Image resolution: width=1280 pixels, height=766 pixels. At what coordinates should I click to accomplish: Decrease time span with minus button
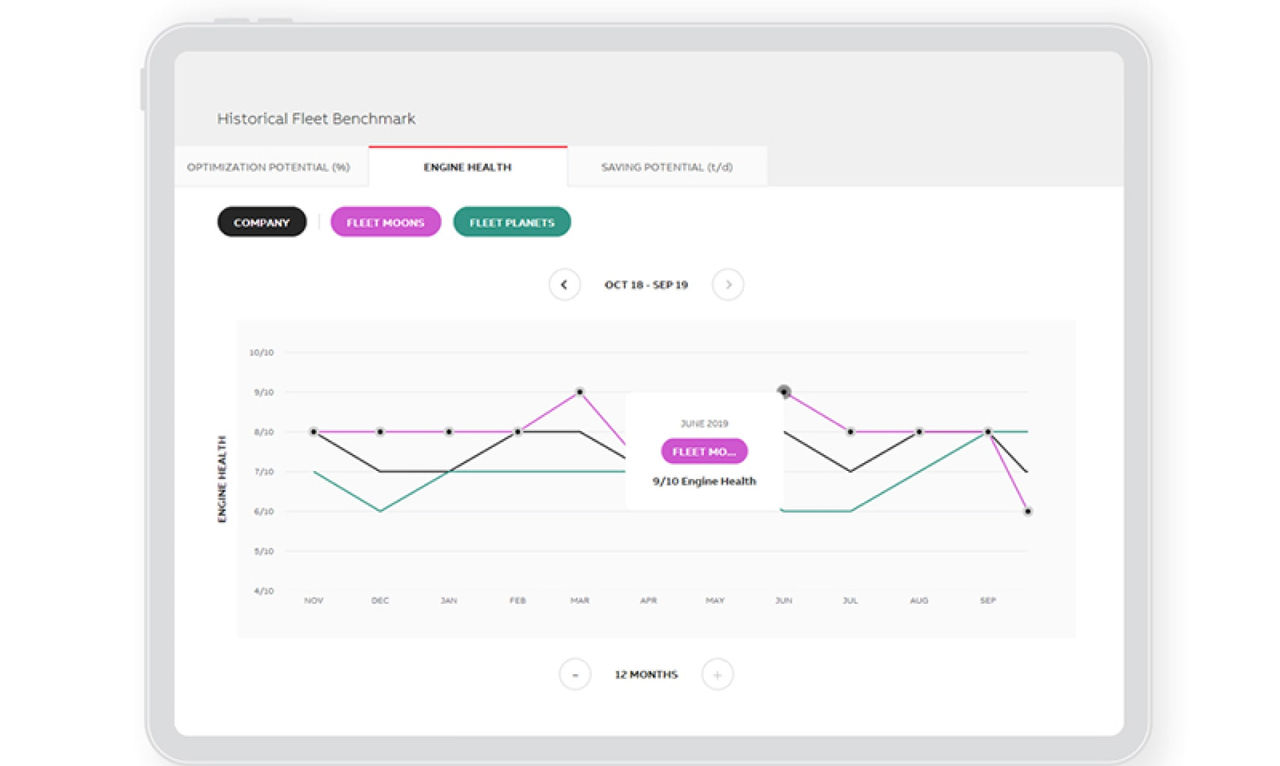click(x=575, y=675)
